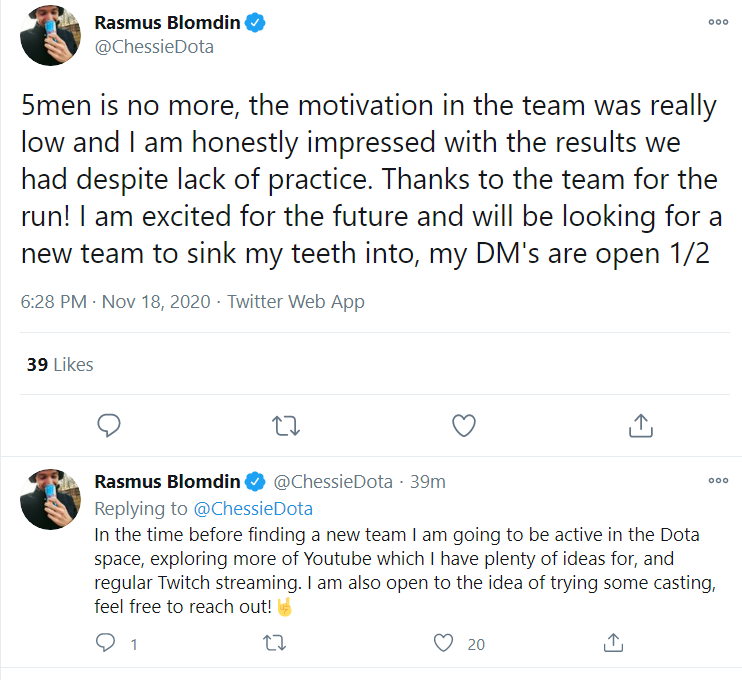Like the main tweet with heart icon

coord(463,426)
